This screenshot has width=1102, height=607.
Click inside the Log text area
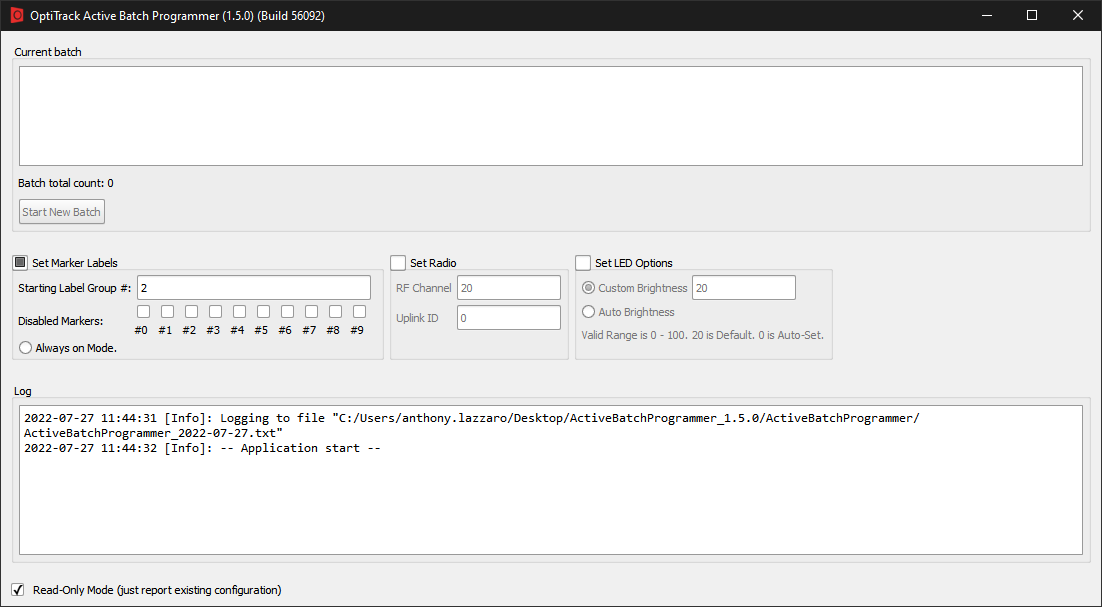click(x=550, y=480)
